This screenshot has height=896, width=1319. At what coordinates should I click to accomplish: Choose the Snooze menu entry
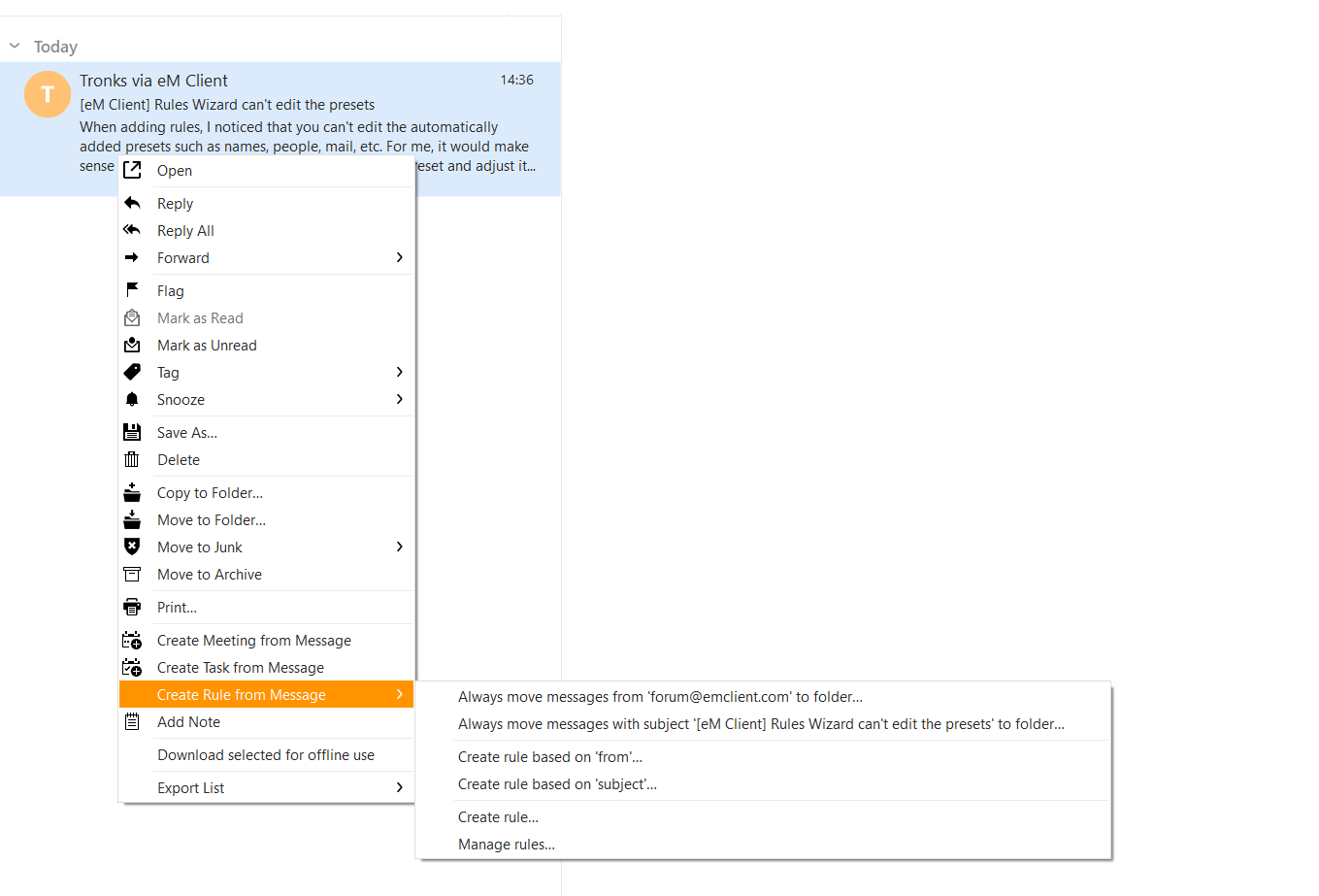266,400
